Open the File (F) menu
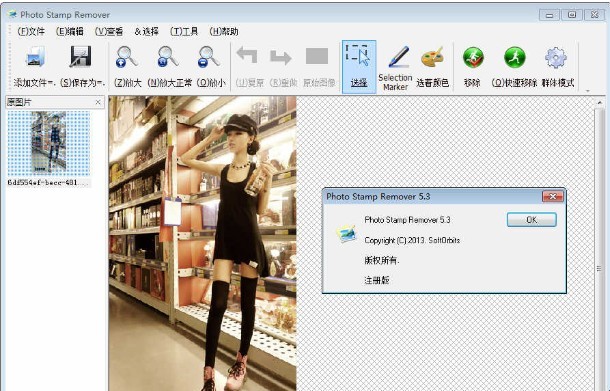The height and width of the screenshot is (391, 610). [x=31, y=32]
